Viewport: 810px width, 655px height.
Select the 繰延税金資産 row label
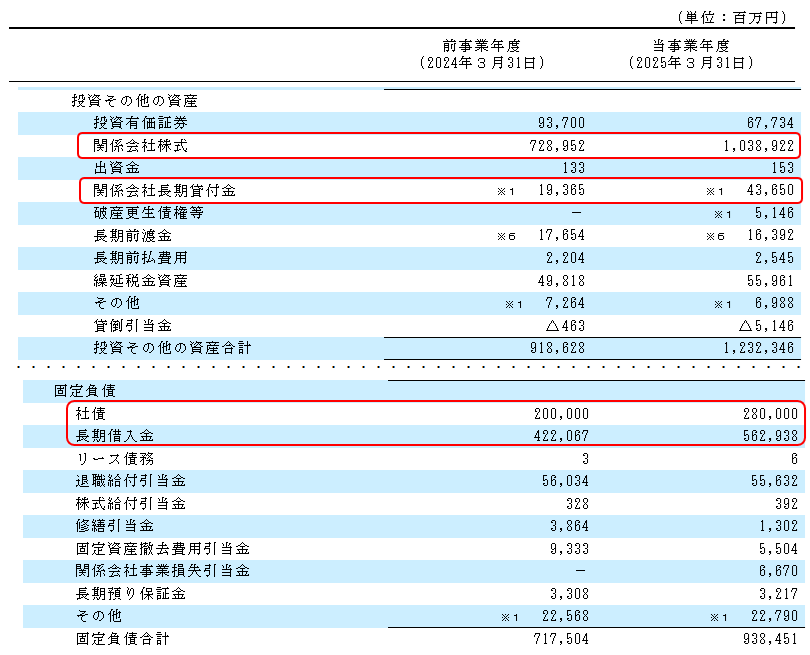140,280
